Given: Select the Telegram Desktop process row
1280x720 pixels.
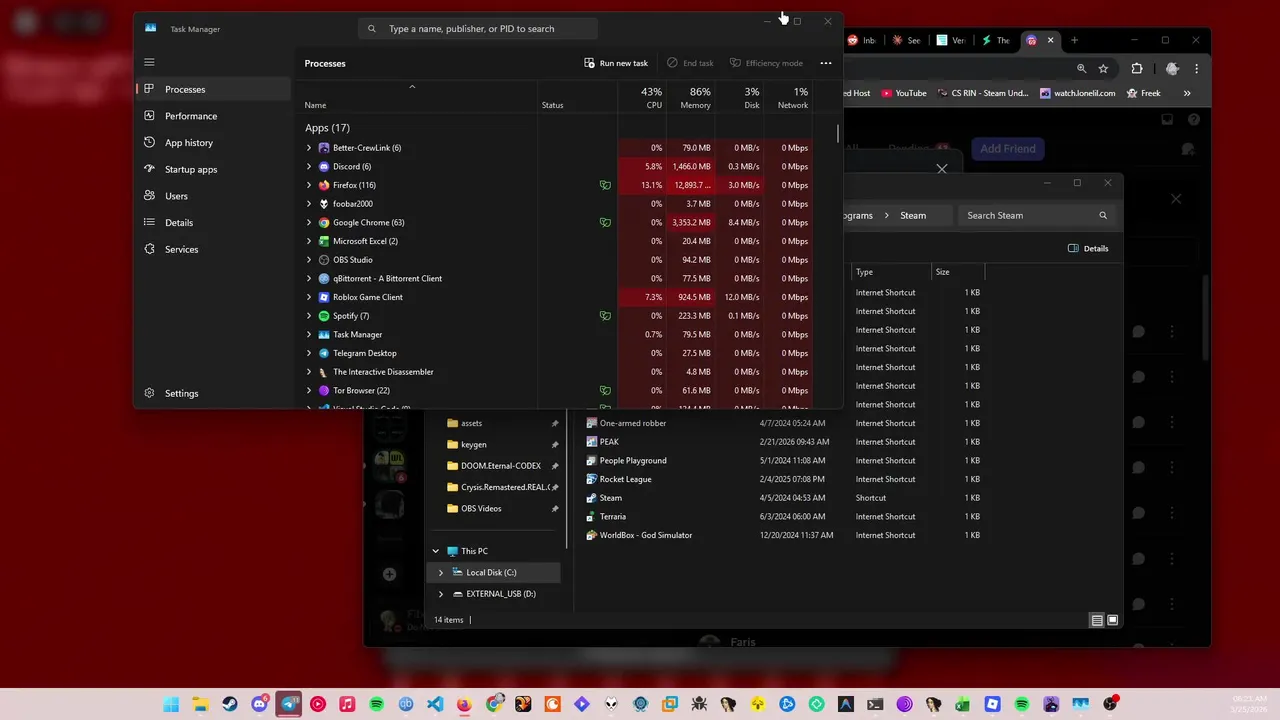Looking at the screenshot, I should pyautogui.click(x=558, y=353).
